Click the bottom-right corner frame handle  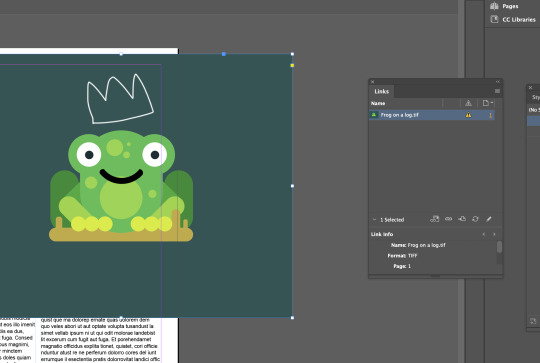pyautogui.click(x=292, y=318)
